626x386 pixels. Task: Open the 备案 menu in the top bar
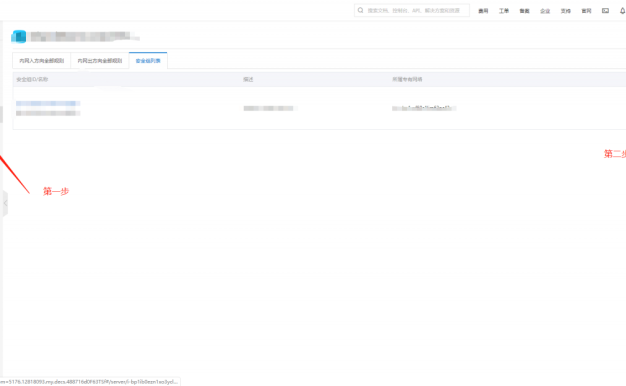tap(524, 11)
